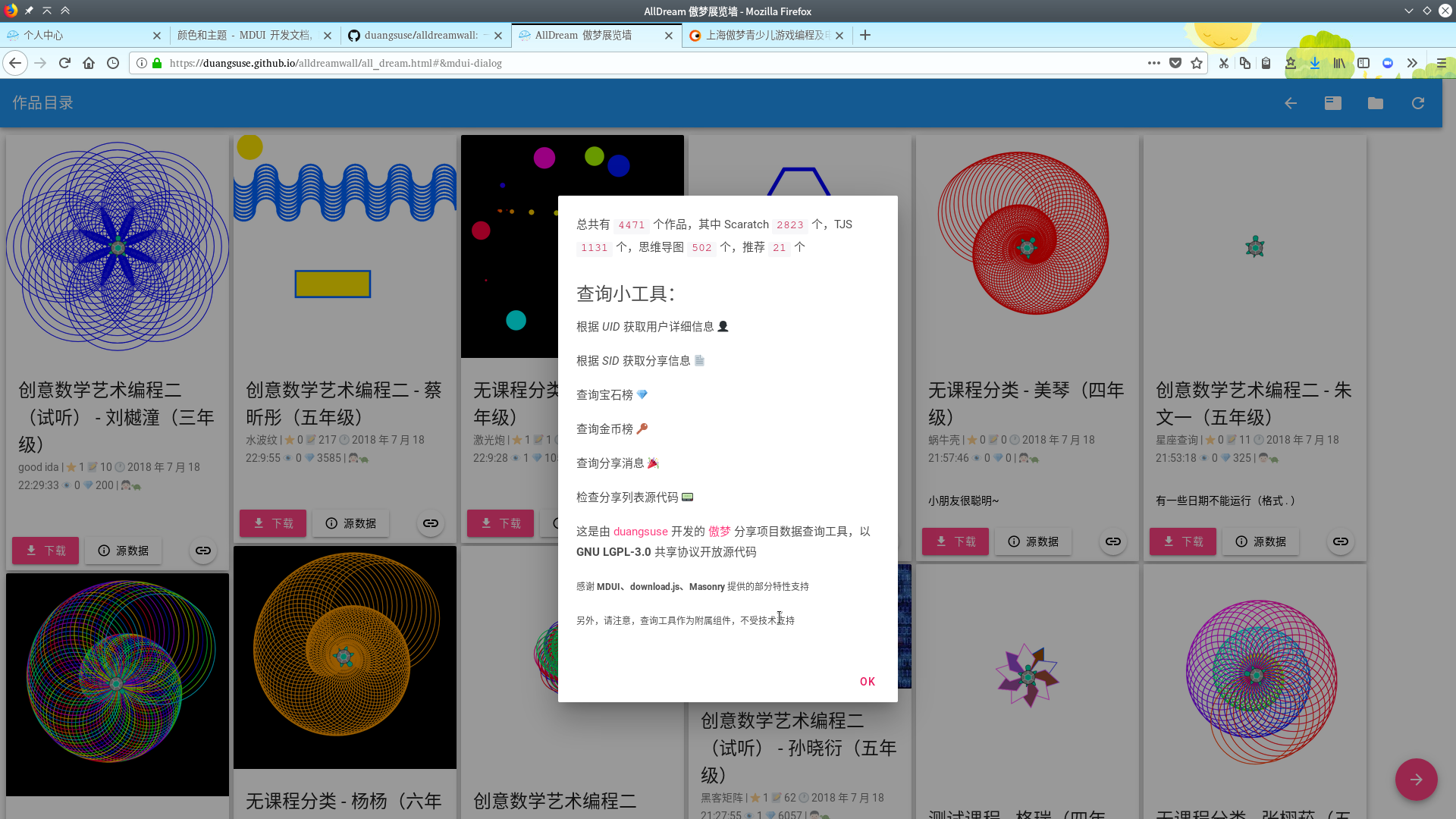Screen dimensions: 1456x819
Task: Click the folder icon in the app bar
Action: point(1375,103)
